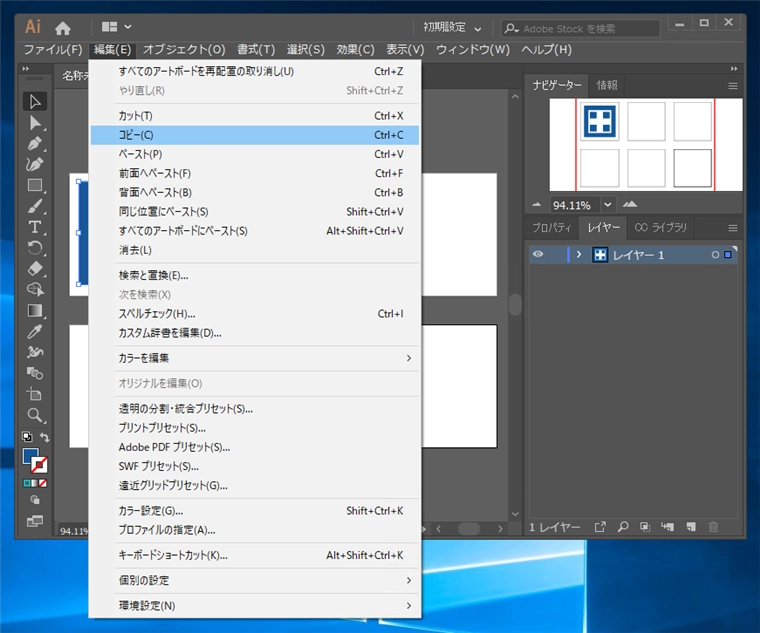Expand レイヤー 1 sublayers chevron

click(578, 255)
